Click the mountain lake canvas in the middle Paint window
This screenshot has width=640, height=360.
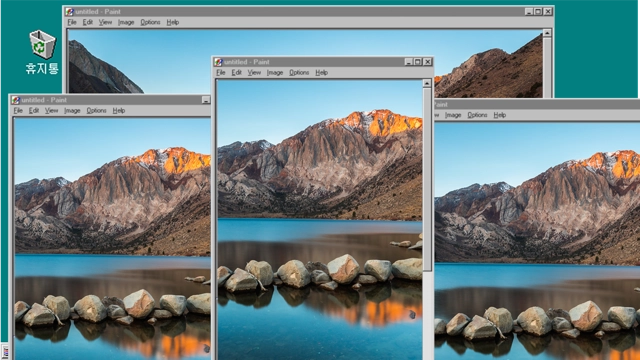[320, 220]
